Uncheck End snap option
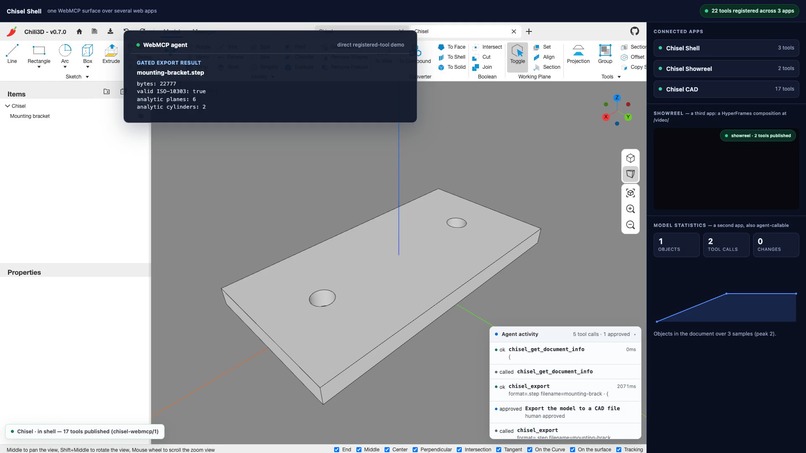Screen dimensions: 806x453 [337, 449]
